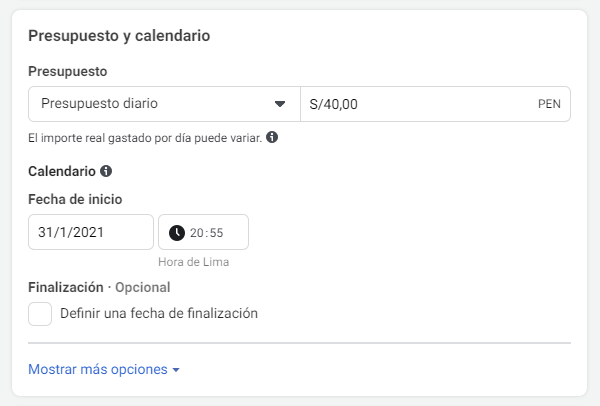Click the info icon beside daily spend note
The height and width of the screenshot is (406, 600).
click(x=272, y=137)
